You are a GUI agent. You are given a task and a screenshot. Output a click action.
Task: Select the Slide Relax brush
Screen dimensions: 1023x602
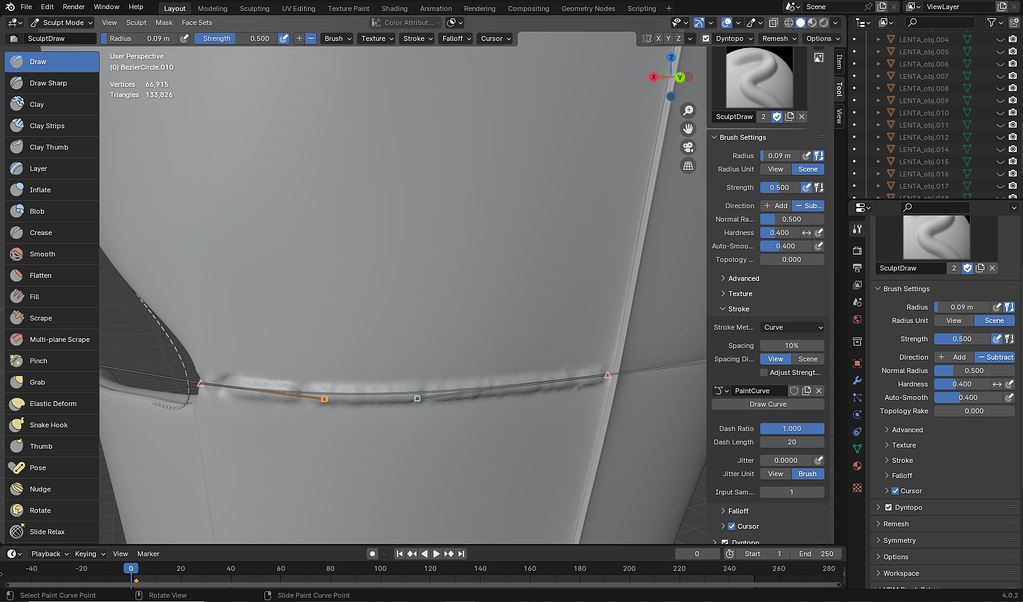point(52,532)
